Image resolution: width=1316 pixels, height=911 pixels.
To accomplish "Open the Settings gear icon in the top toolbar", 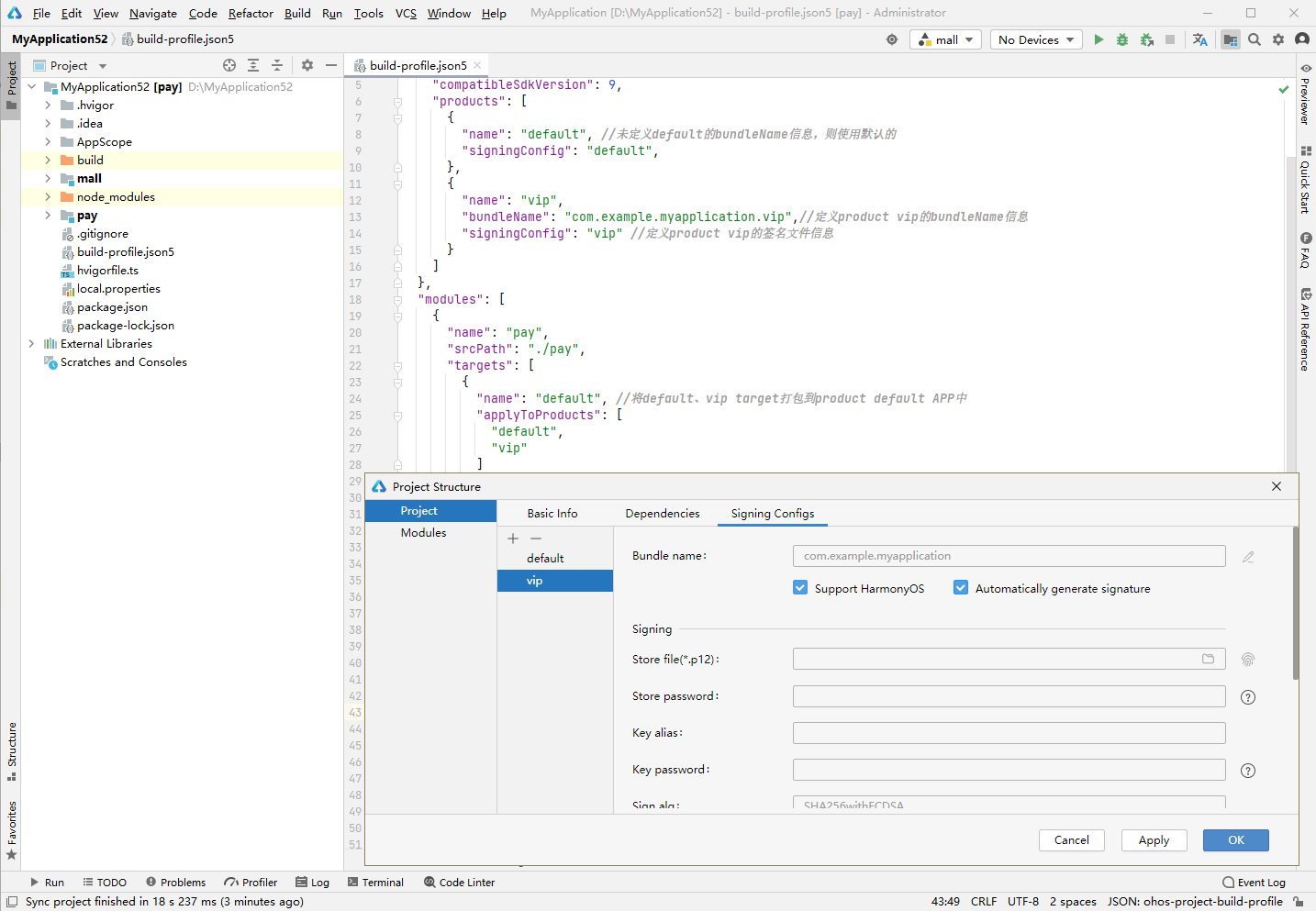I will tap(1278, 39).
